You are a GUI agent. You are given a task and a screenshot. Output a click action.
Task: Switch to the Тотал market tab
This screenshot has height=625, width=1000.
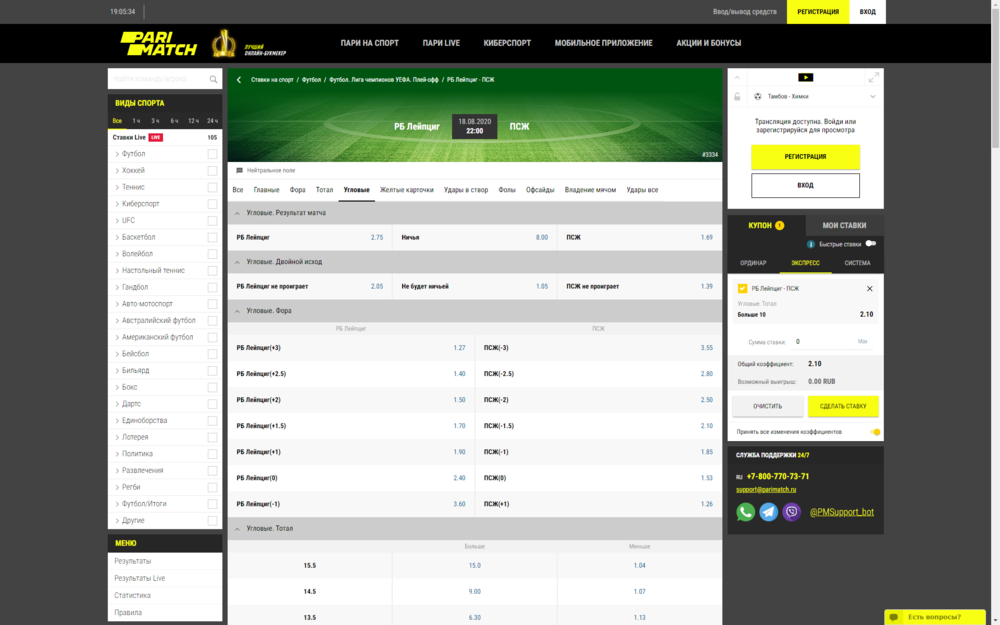point(324,190)
